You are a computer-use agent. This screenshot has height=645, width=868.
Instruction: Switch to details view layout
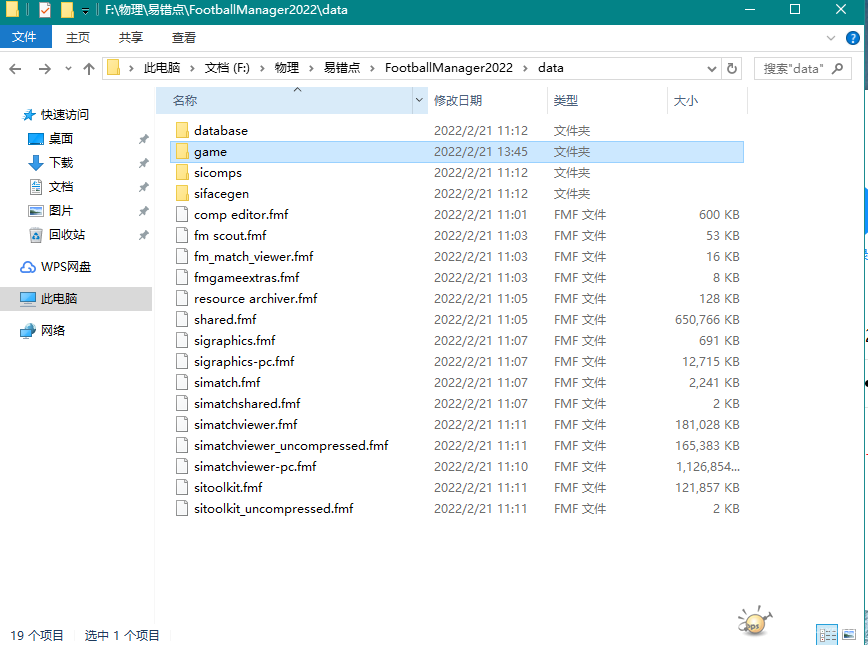coord(827,634)
